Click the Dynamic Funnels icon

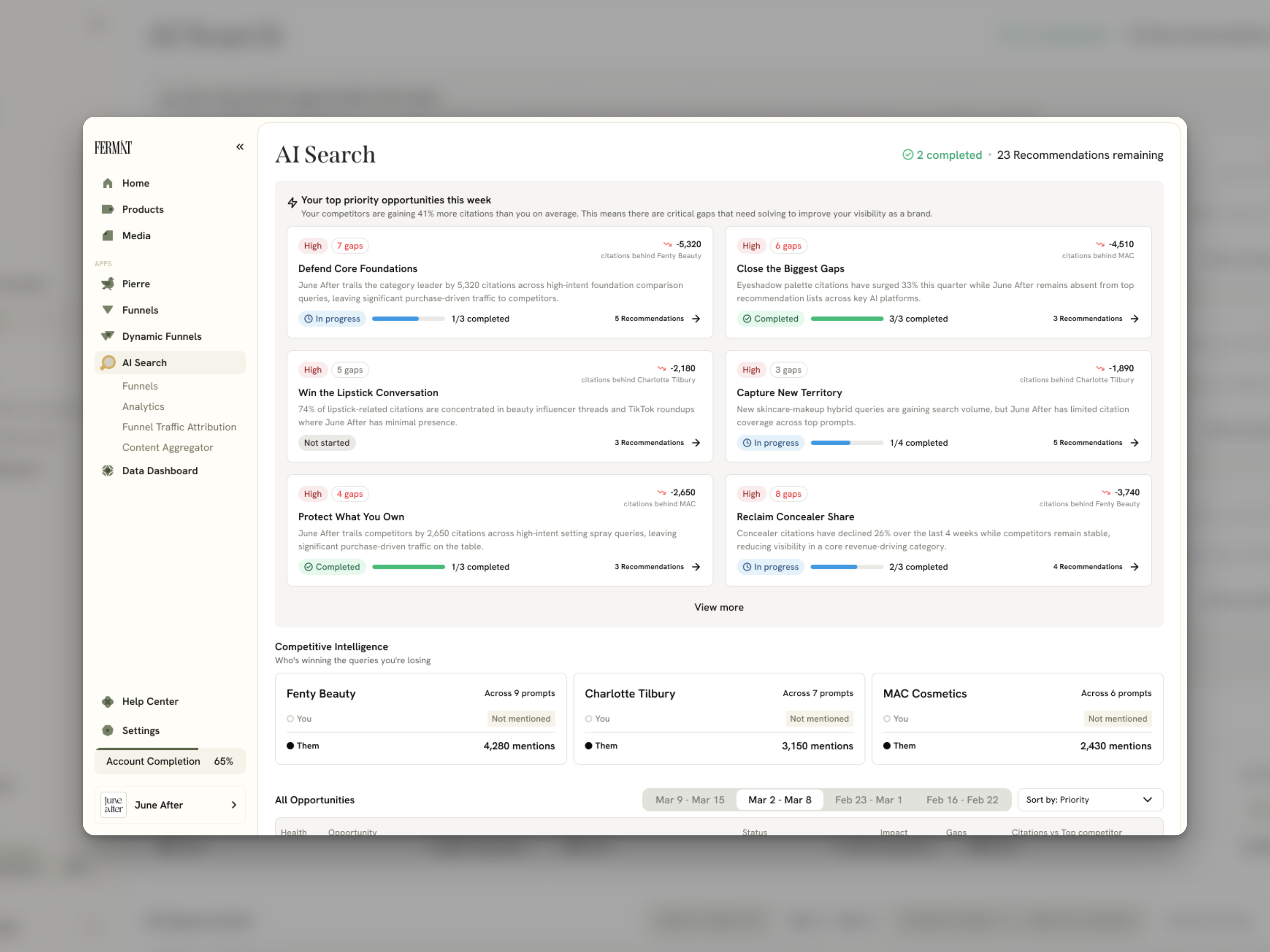[x=107, y=336]
